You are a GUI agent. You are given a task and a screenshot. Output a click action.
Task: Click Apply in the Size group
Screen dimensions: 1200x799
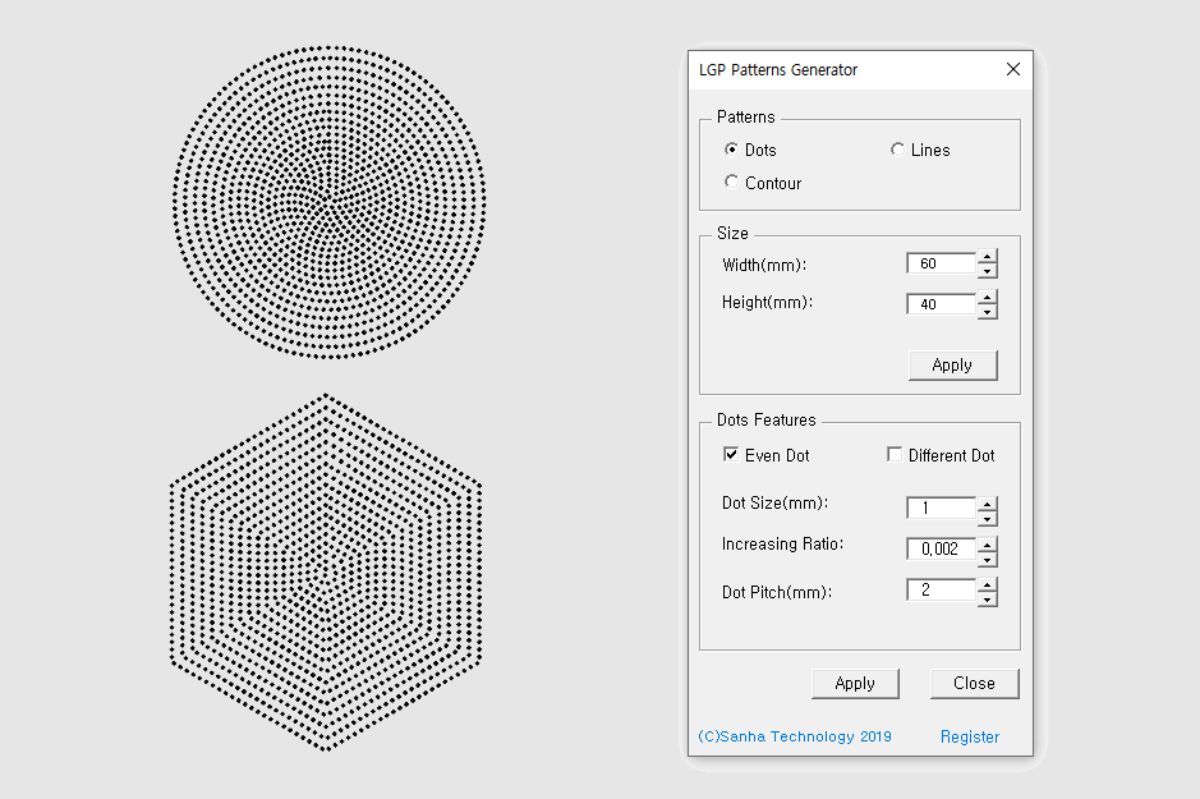pos(952,365)
